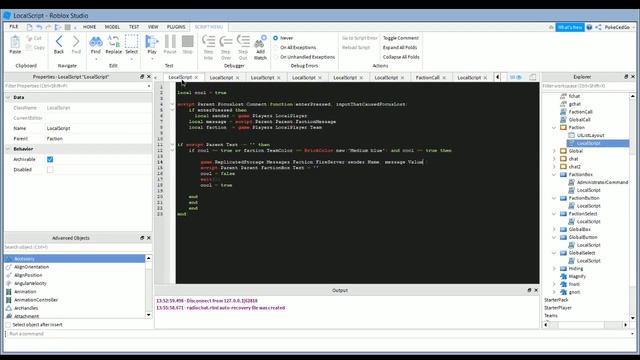Viewport: 640px width, 360px height.
Task: Switch to the TEST ribbon tab
Action: pyautogui.click(x=134, y=27)
